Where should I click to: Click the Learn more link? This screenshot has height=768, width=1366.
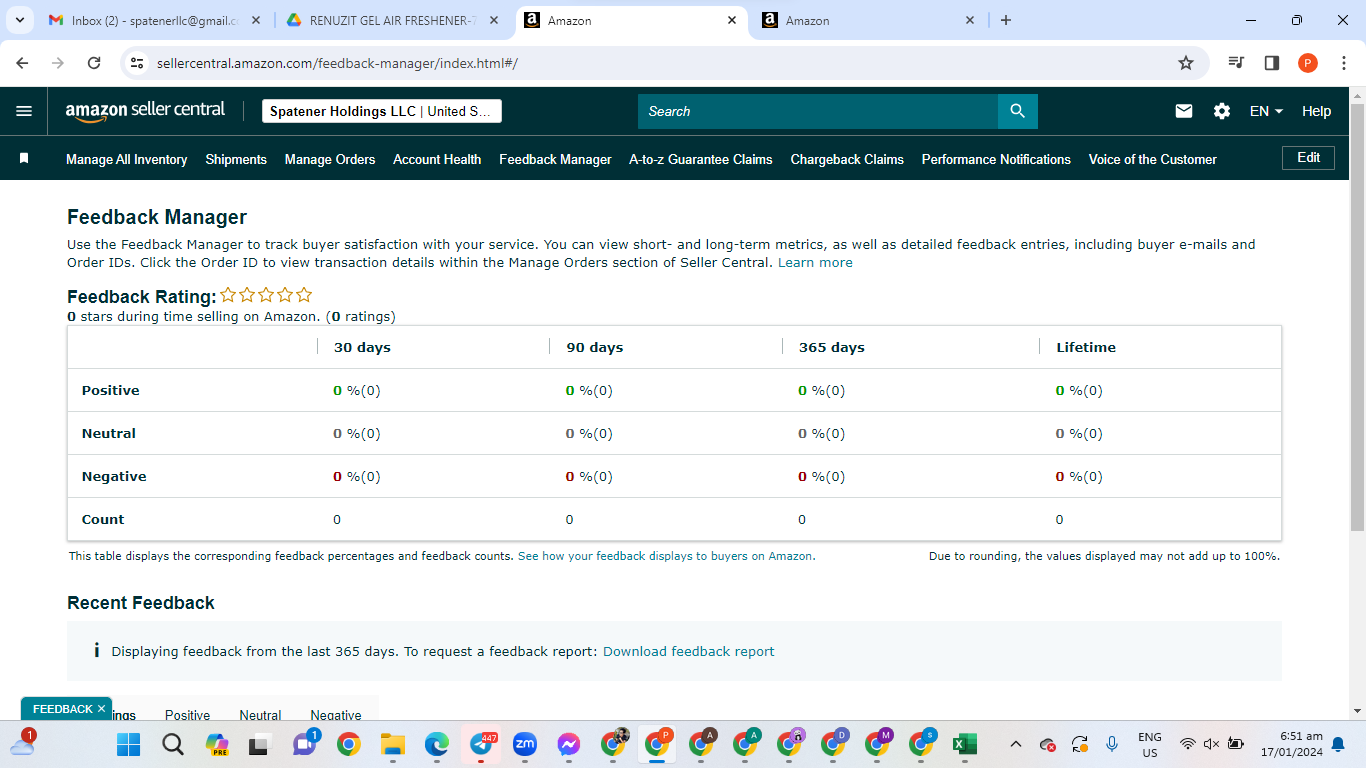tap(815, 263)
